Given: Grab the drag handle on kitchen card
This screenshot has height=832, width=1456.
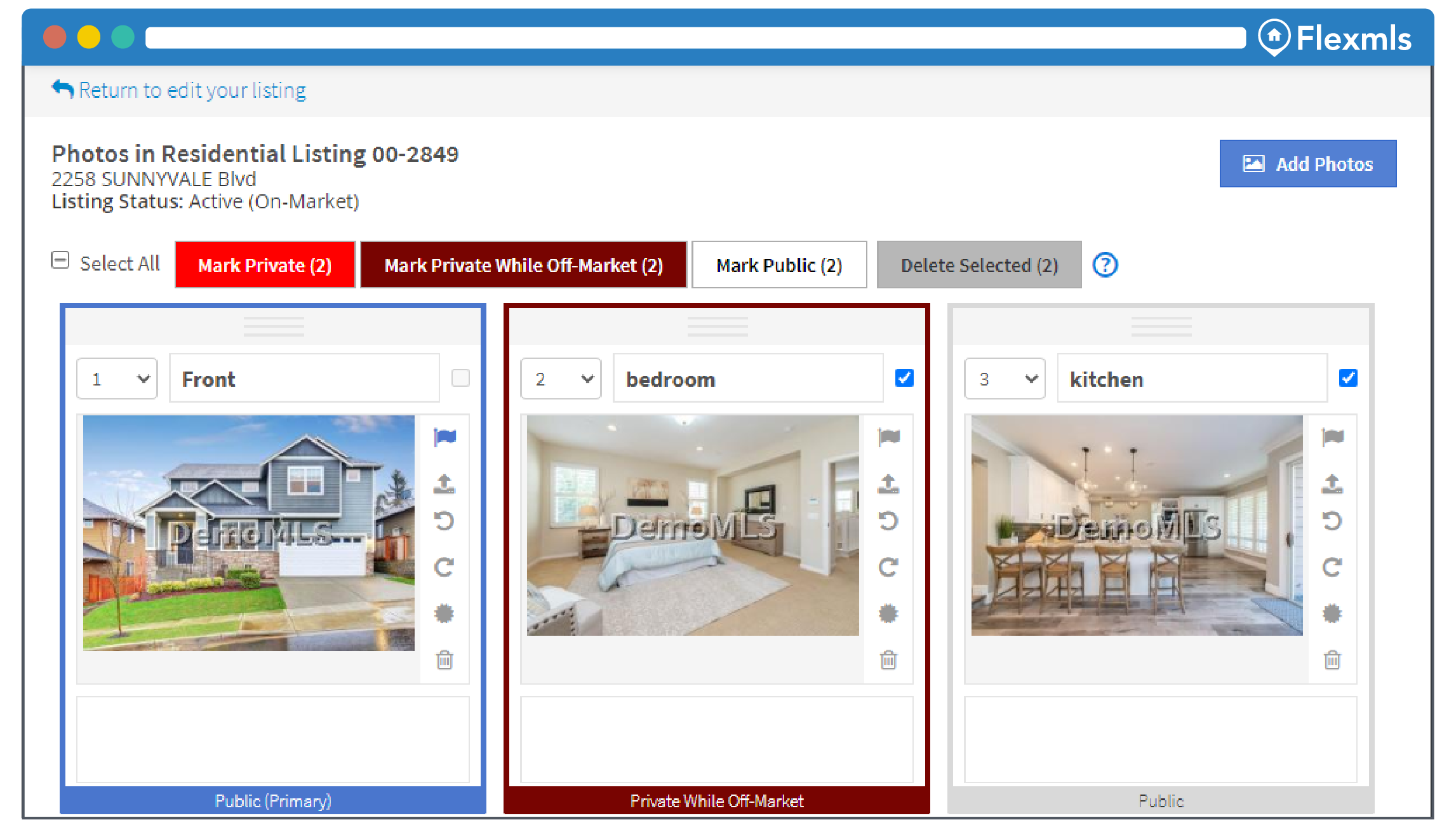Looking at the screenshot, I should pos(1161,326).
